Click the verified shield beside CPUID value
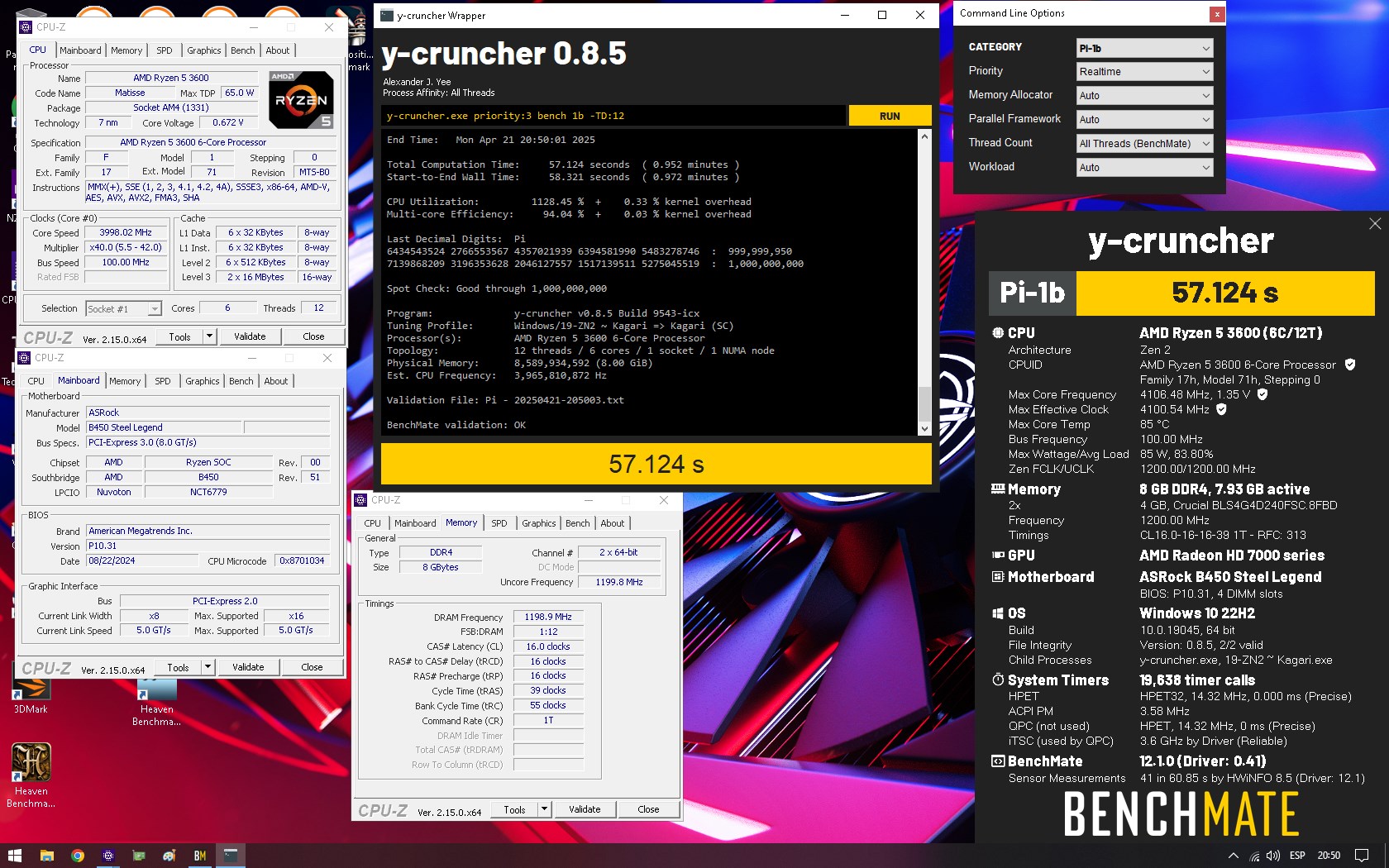Image resolution: width=1389 pixels, height=868 pixels. click(x=1350, y=365)
